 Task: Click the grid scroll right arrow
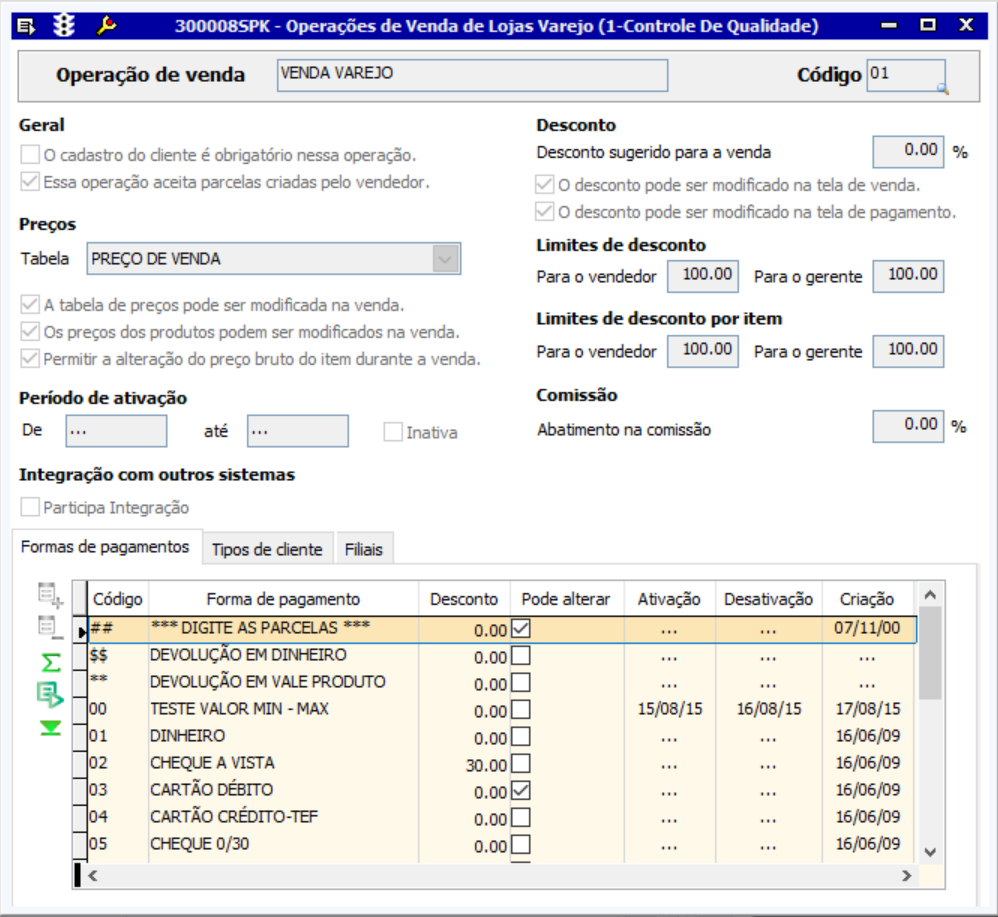(906, 876)
